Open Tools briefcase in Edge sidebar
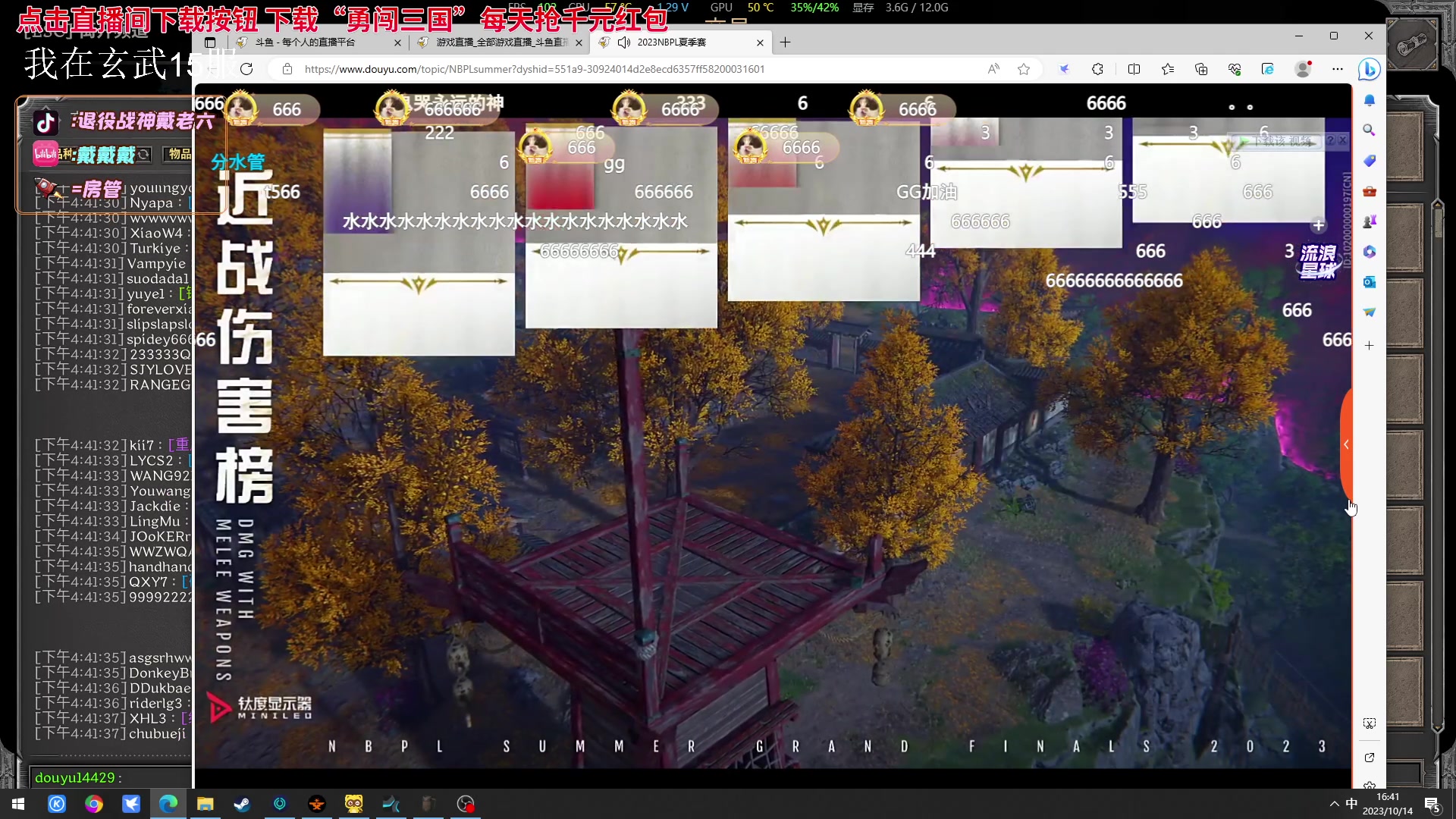Screen dimensions: 1456x819 [1369, 191]
